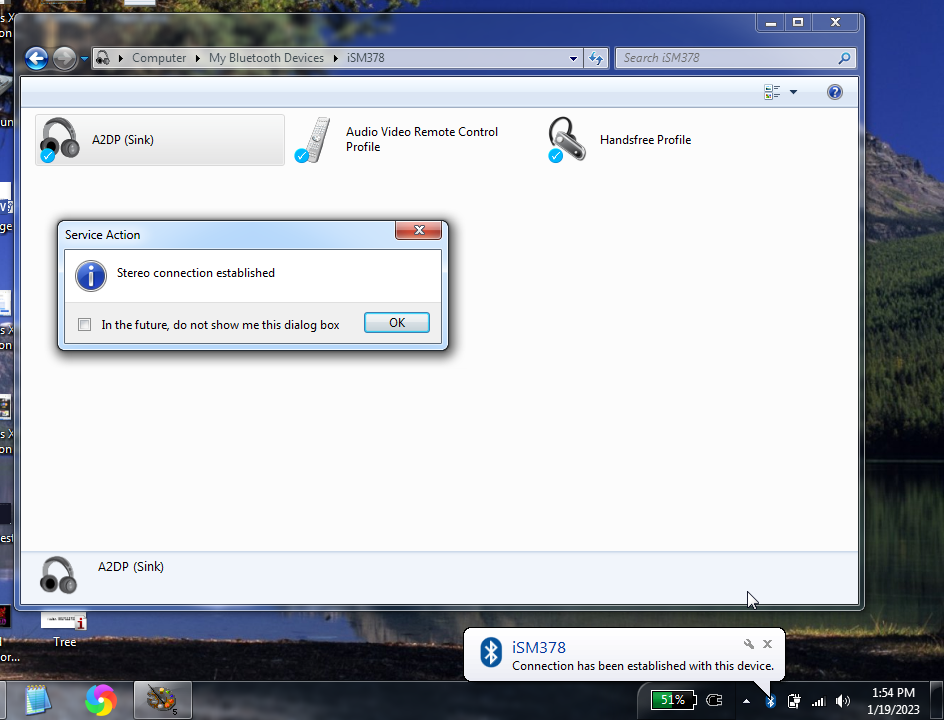Open the view options dropdown arrow
Viewport: 944px width, 720px height.
[x=793, y=92]
